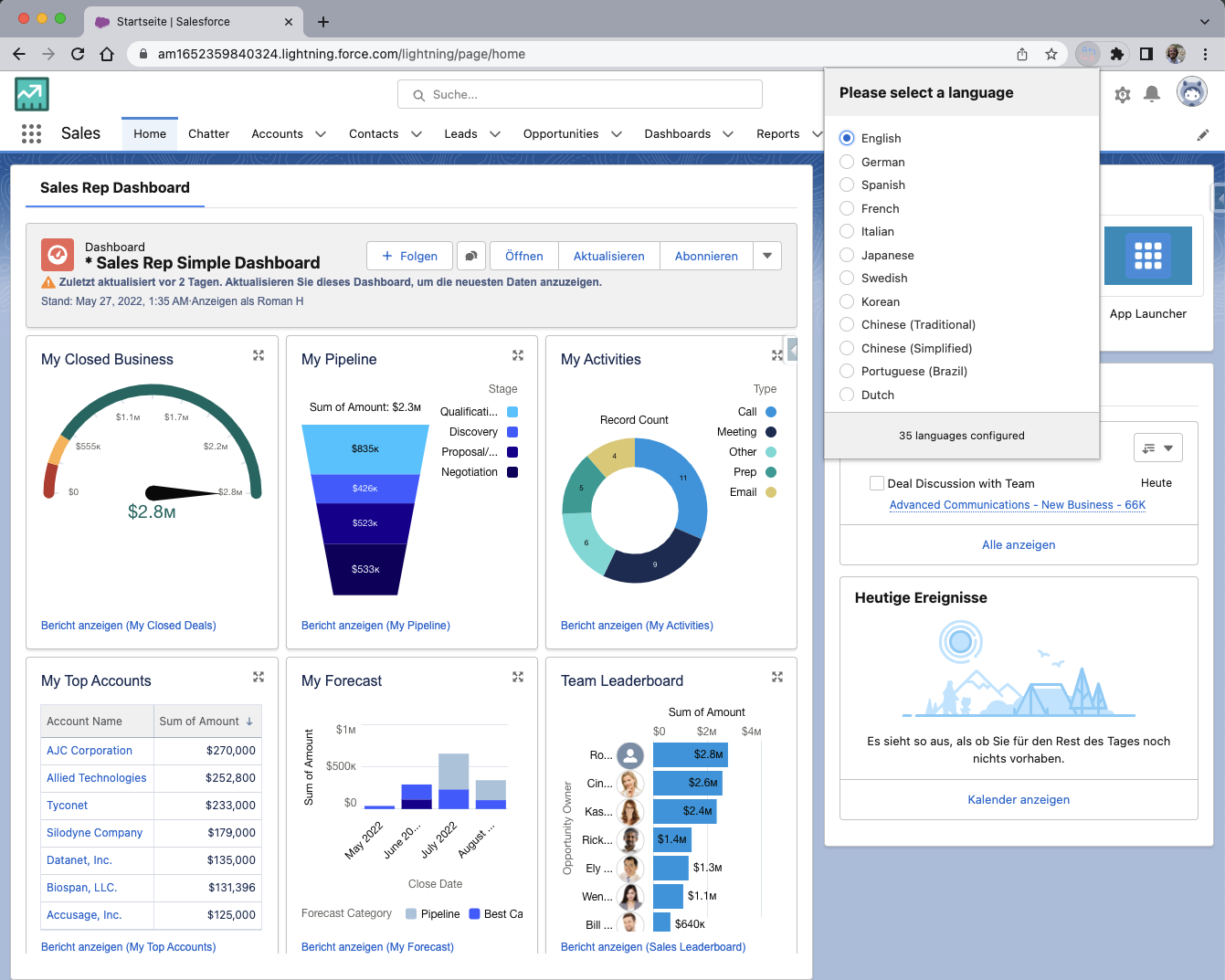This screenshot has height=980, width=1225.
Task: Open the Home tab
Action: pyautogui.click(x=150, y=134)
